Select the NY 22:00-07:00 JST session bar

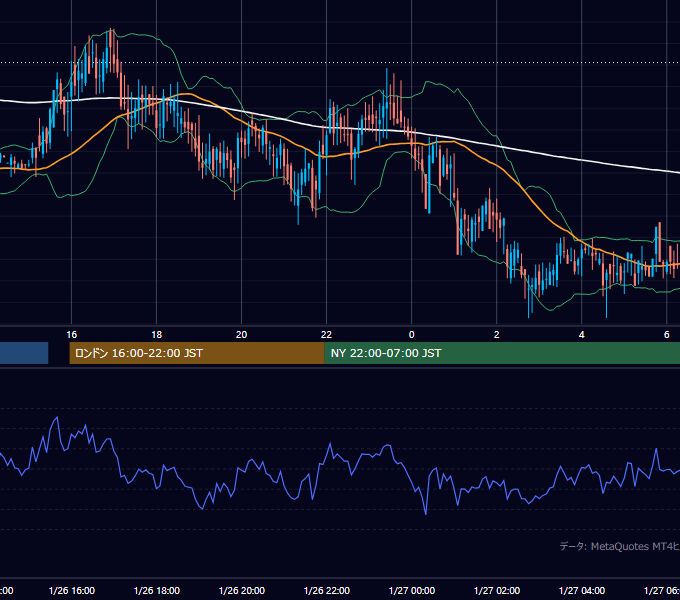[x=502, y=353]
